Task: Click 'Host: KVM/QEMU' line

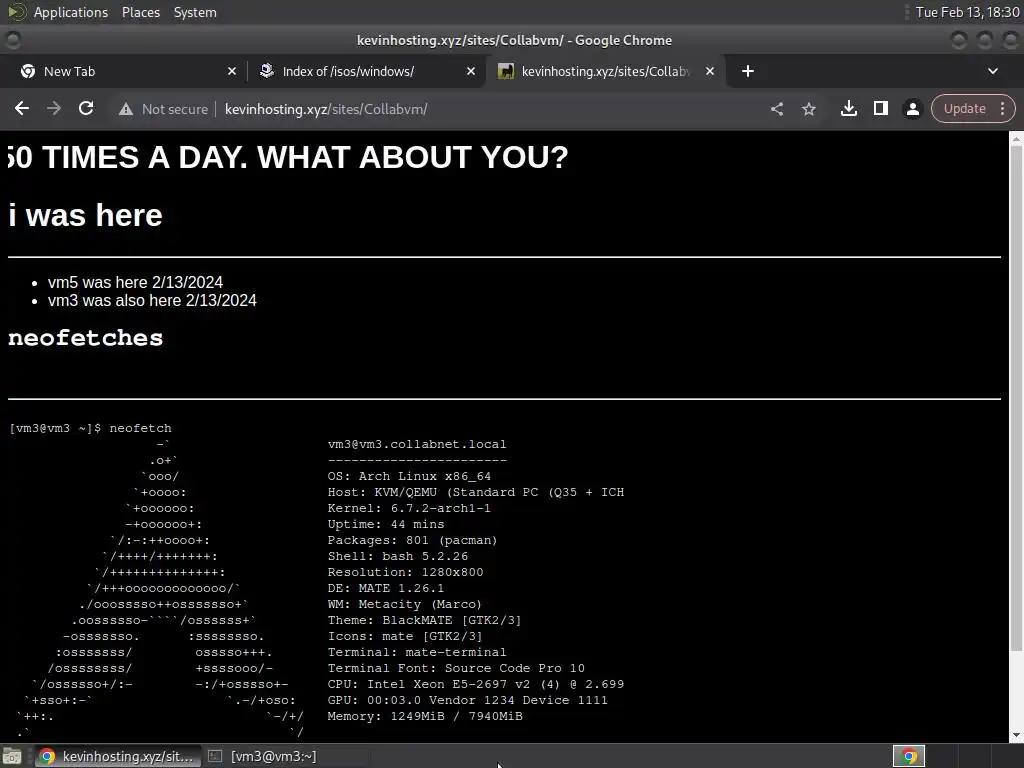Action: (x=475, y=492)
